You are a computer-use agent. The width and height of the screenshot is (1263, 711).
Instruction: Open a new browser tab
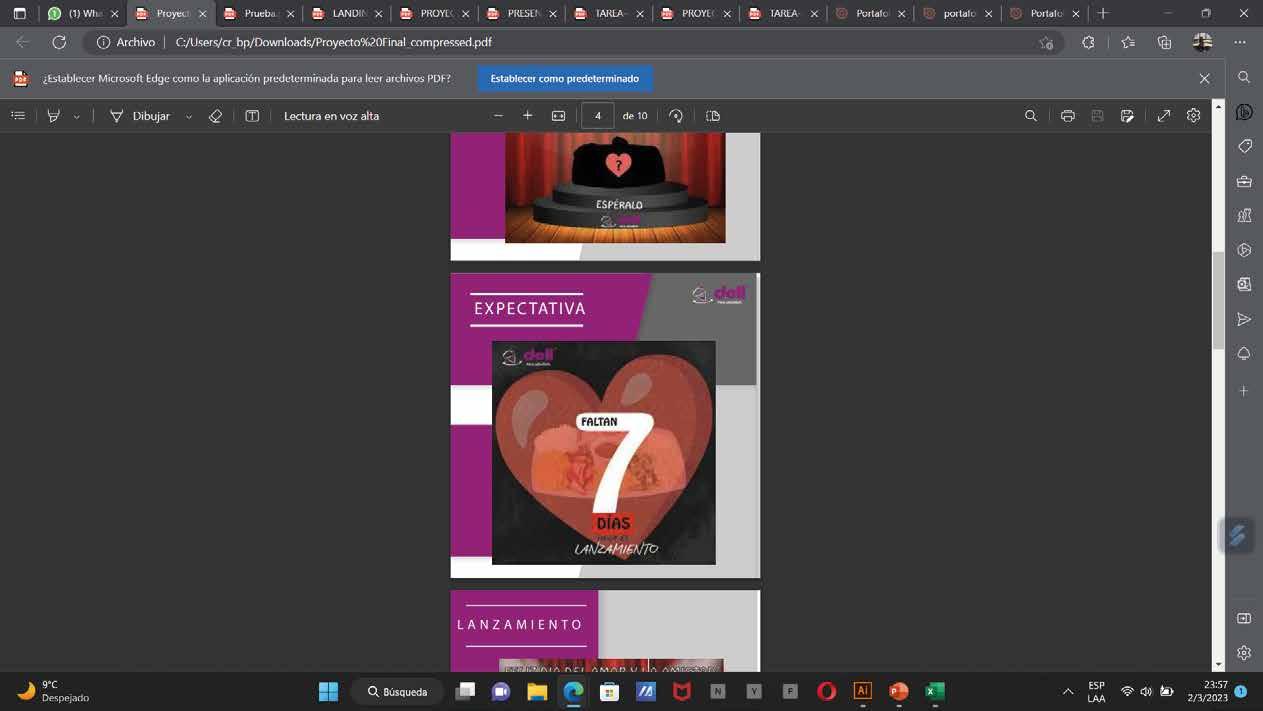(x=1103, y=14)
